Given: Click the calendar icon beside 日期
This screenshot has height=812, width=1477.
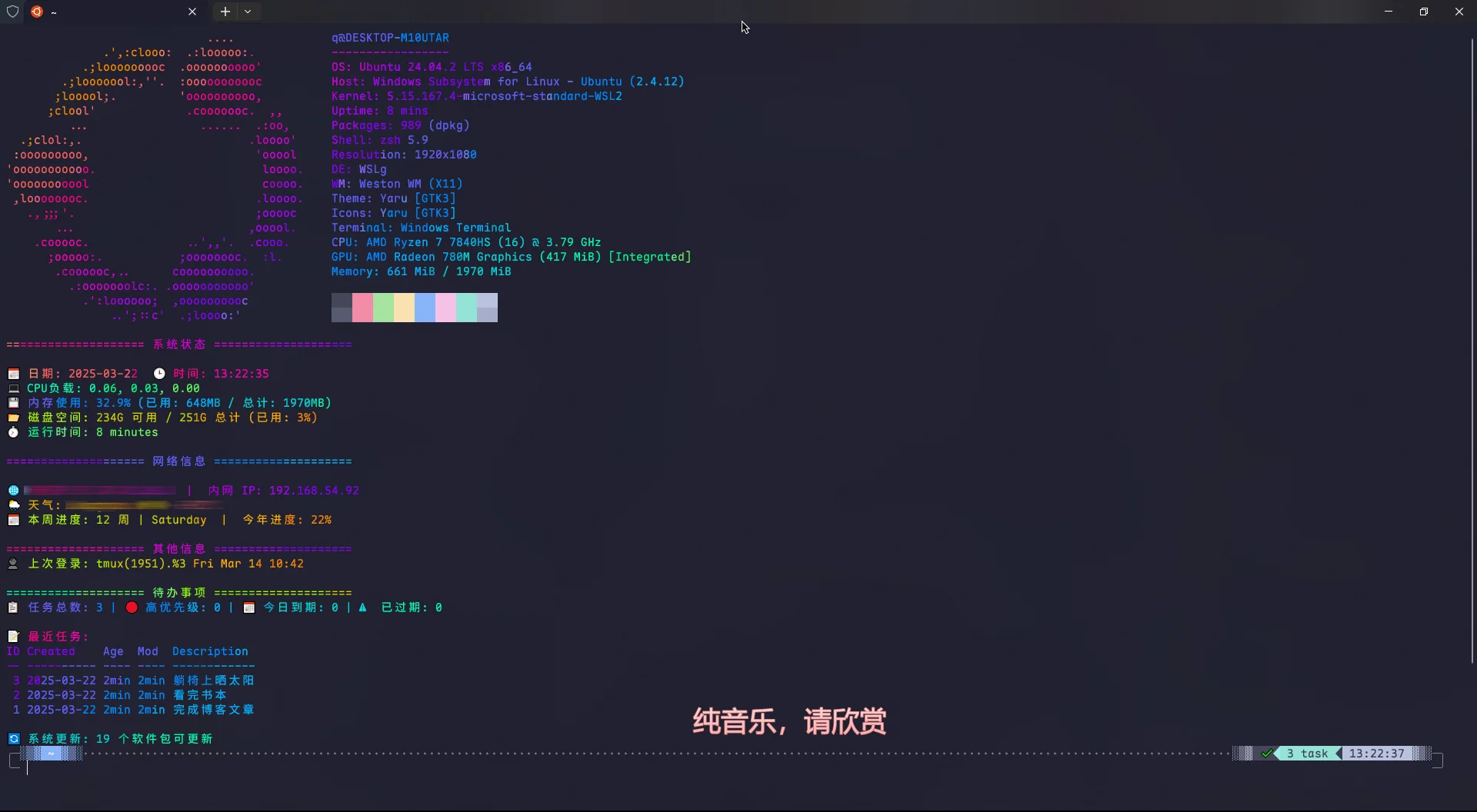Looking at the screenshot, I should [x=14, y=374].
